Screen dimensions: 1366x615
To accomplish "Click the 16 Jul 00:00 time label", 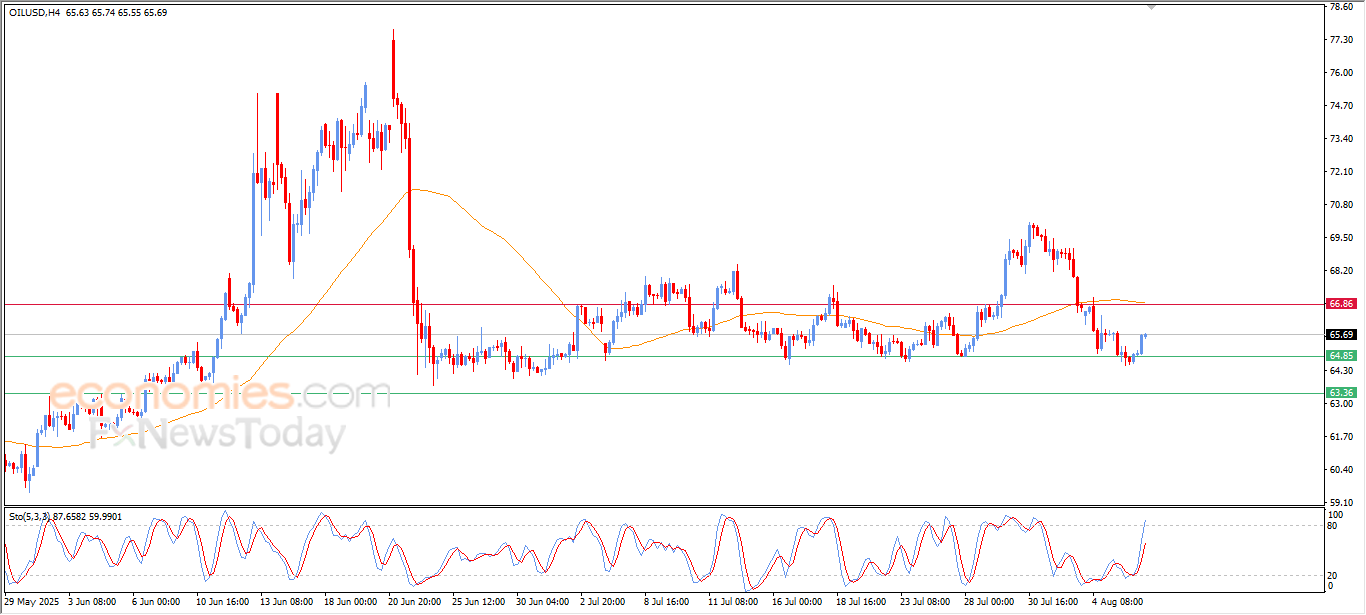I will point(799,603).
